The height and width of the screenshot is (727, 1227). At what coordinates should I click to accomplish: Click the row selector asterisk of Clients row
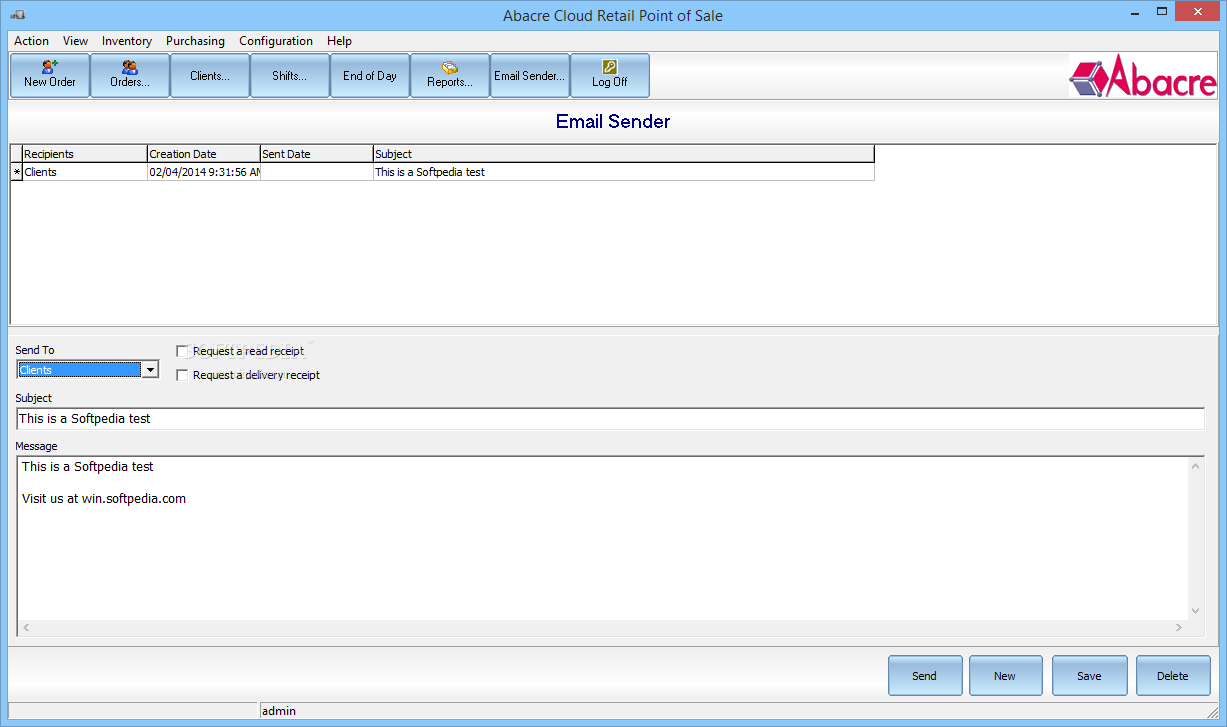pyautogui.click(x=16, y=172)
